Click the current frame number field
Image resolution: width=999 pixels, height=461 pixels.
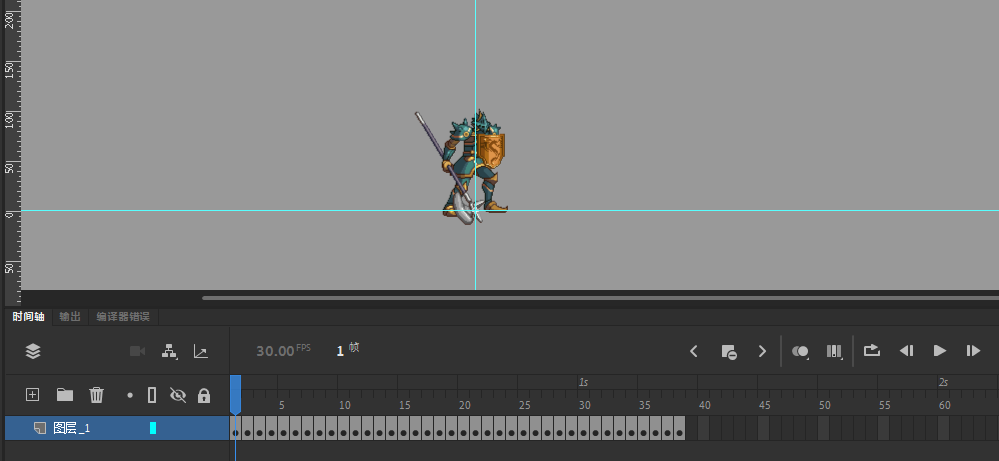(x=340, y=350)
